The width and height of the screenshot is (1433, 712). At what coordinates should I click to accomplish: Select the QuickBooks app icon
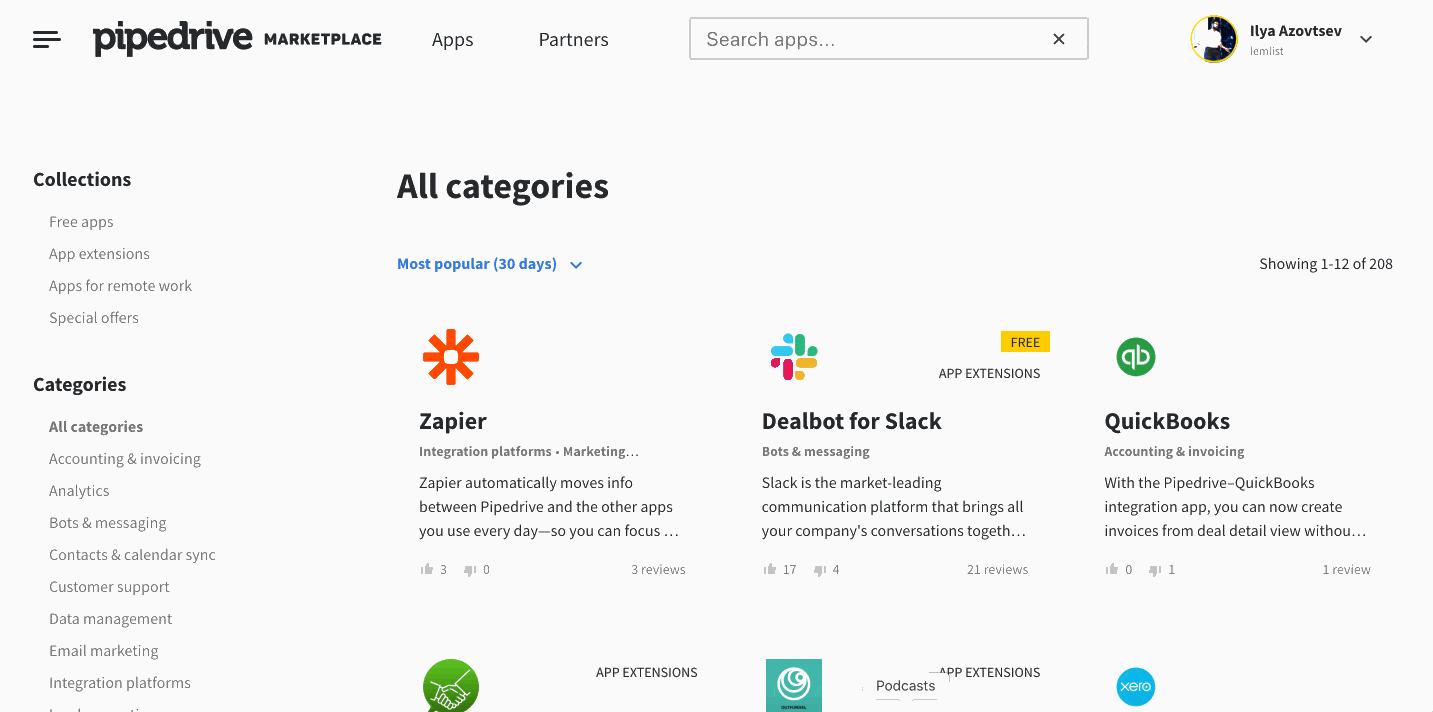[1135, 356]
